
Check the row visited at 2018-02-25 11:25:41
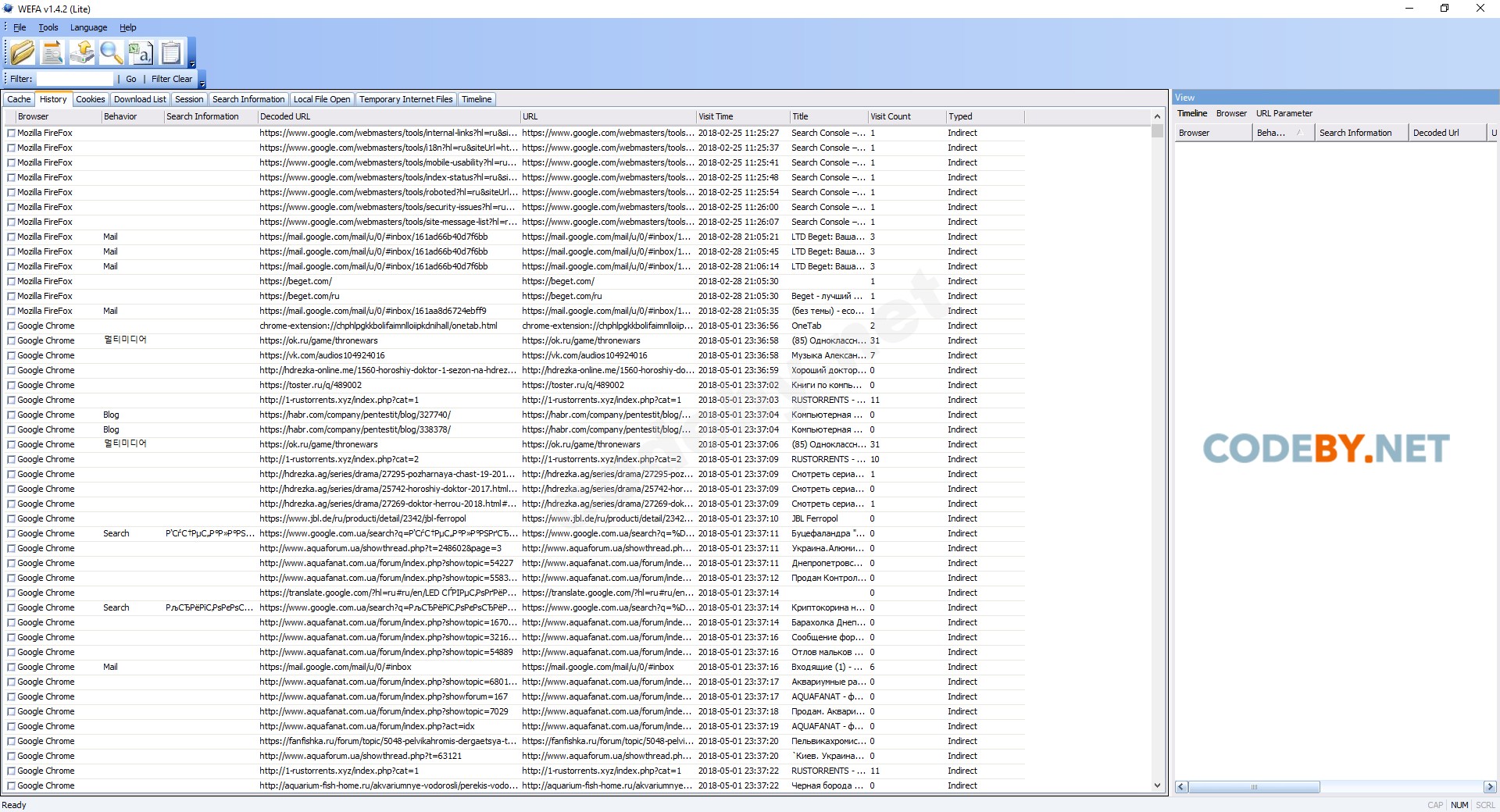coord(12,163)
